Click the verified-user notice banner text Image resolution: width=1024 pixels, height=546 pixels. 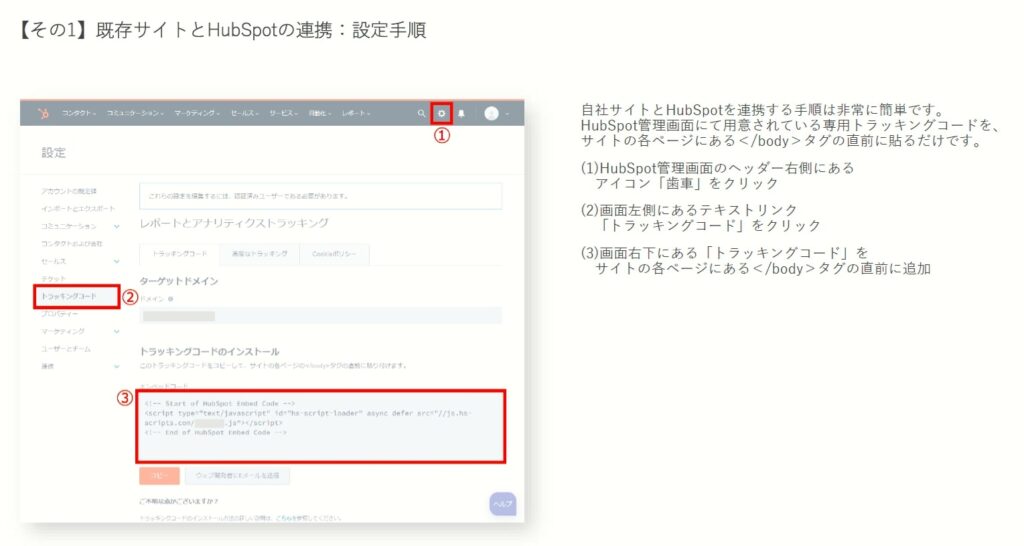pyautogui.click(x=248, y=196)
